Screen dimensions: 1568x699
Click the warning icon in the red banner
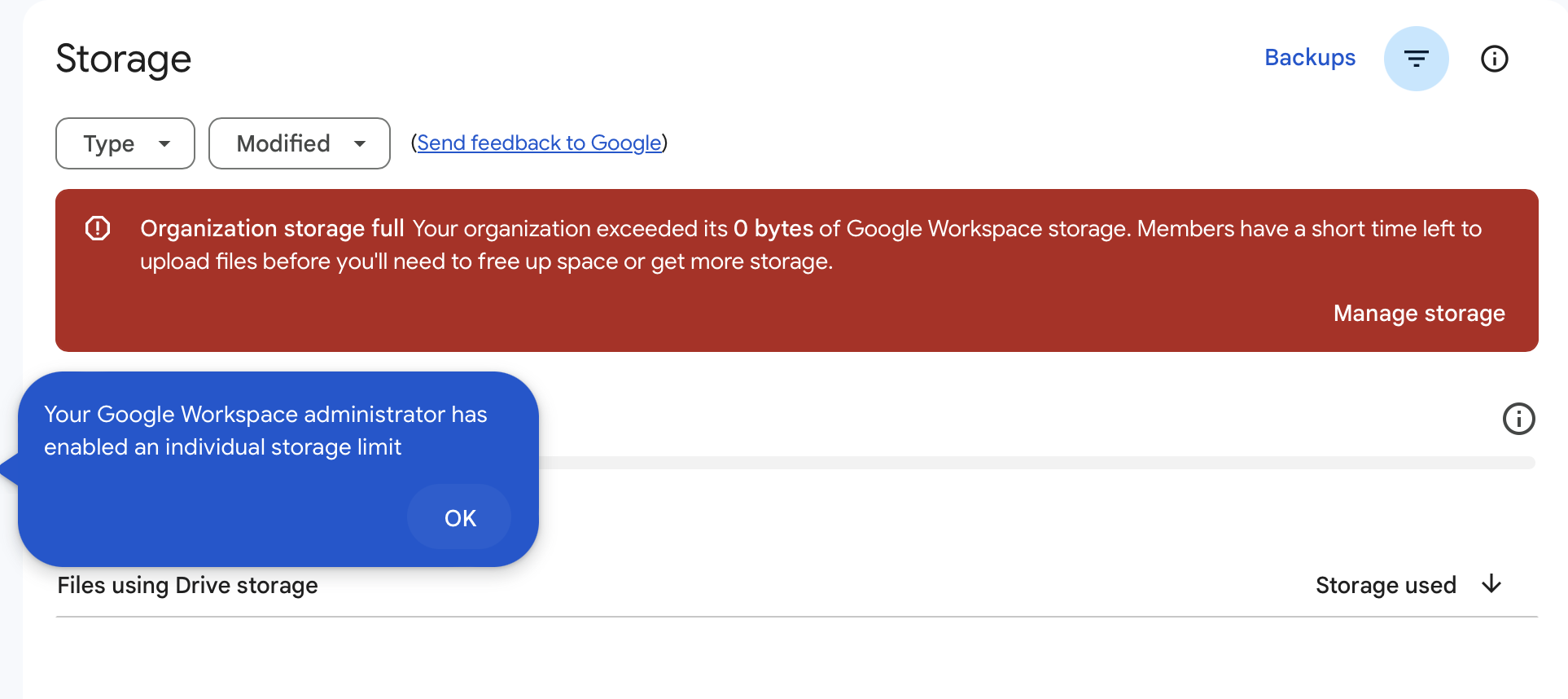coord(98,228)
